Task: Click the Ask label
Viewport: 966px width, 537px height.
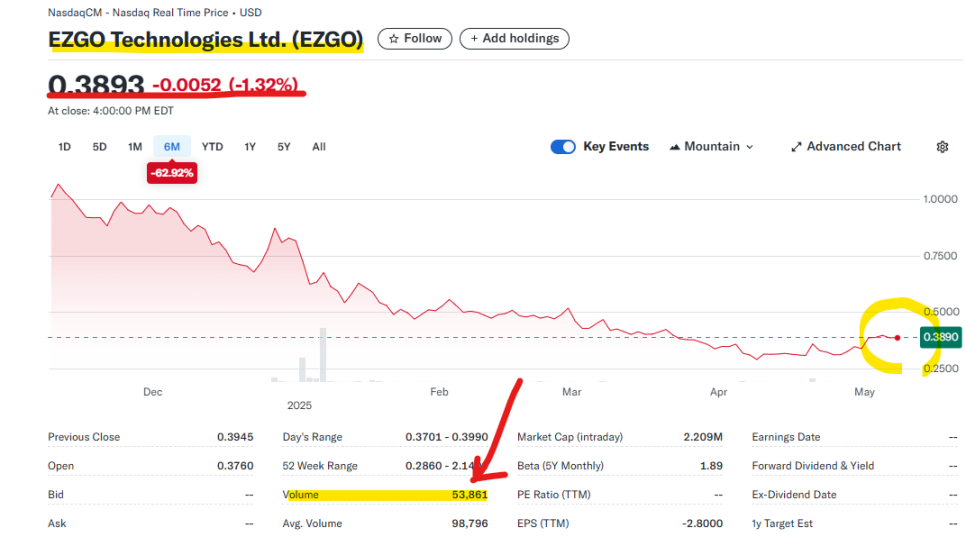Action: click(x=57, y=523)
